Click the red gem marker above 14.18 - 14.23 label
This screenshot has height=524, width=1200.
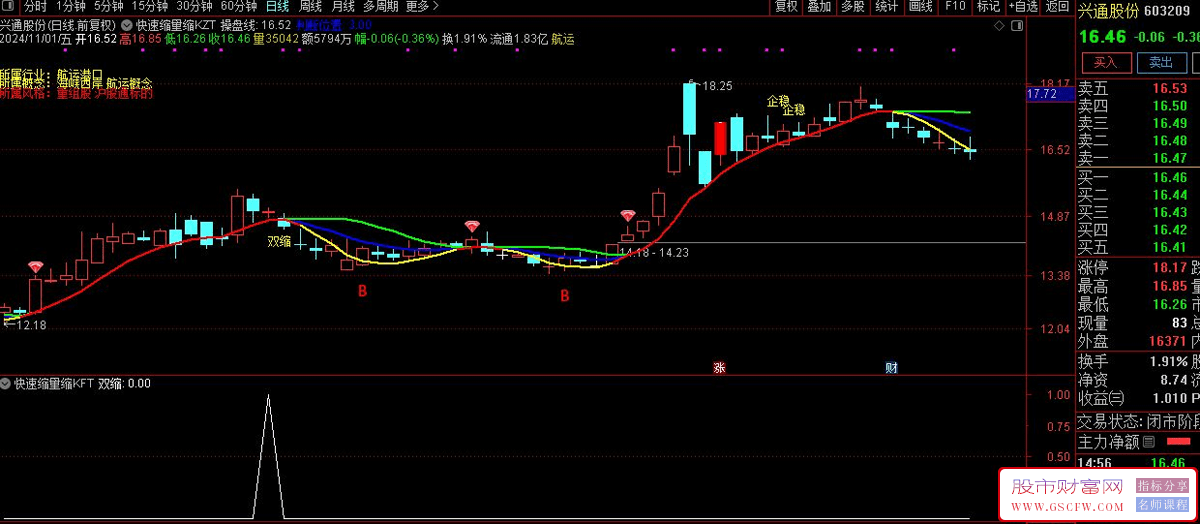point(628,216)
